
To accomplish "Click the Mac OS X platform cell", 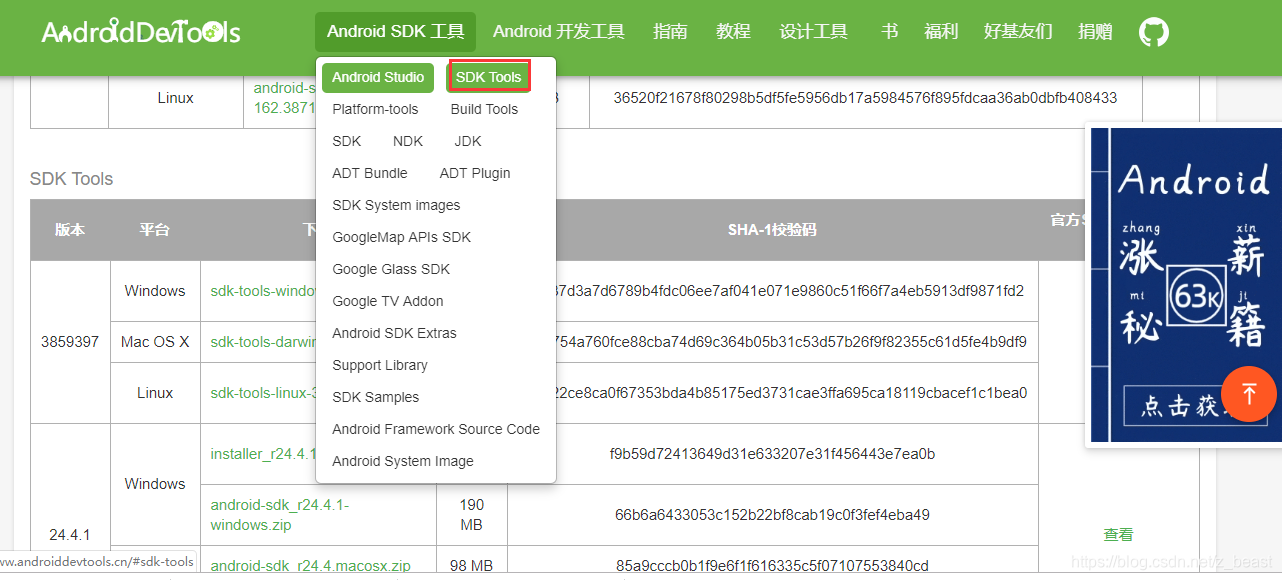I will pos(155,342).
